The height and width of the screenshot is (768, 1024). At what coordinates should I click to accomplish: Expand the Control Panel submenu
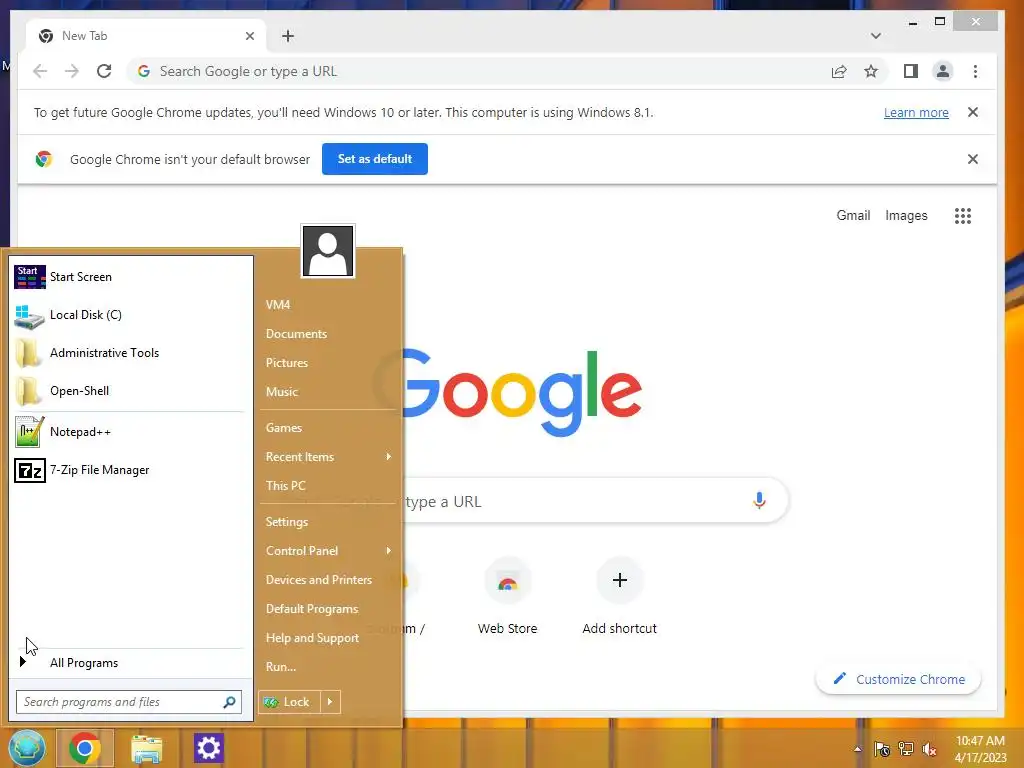pos(327,551)
